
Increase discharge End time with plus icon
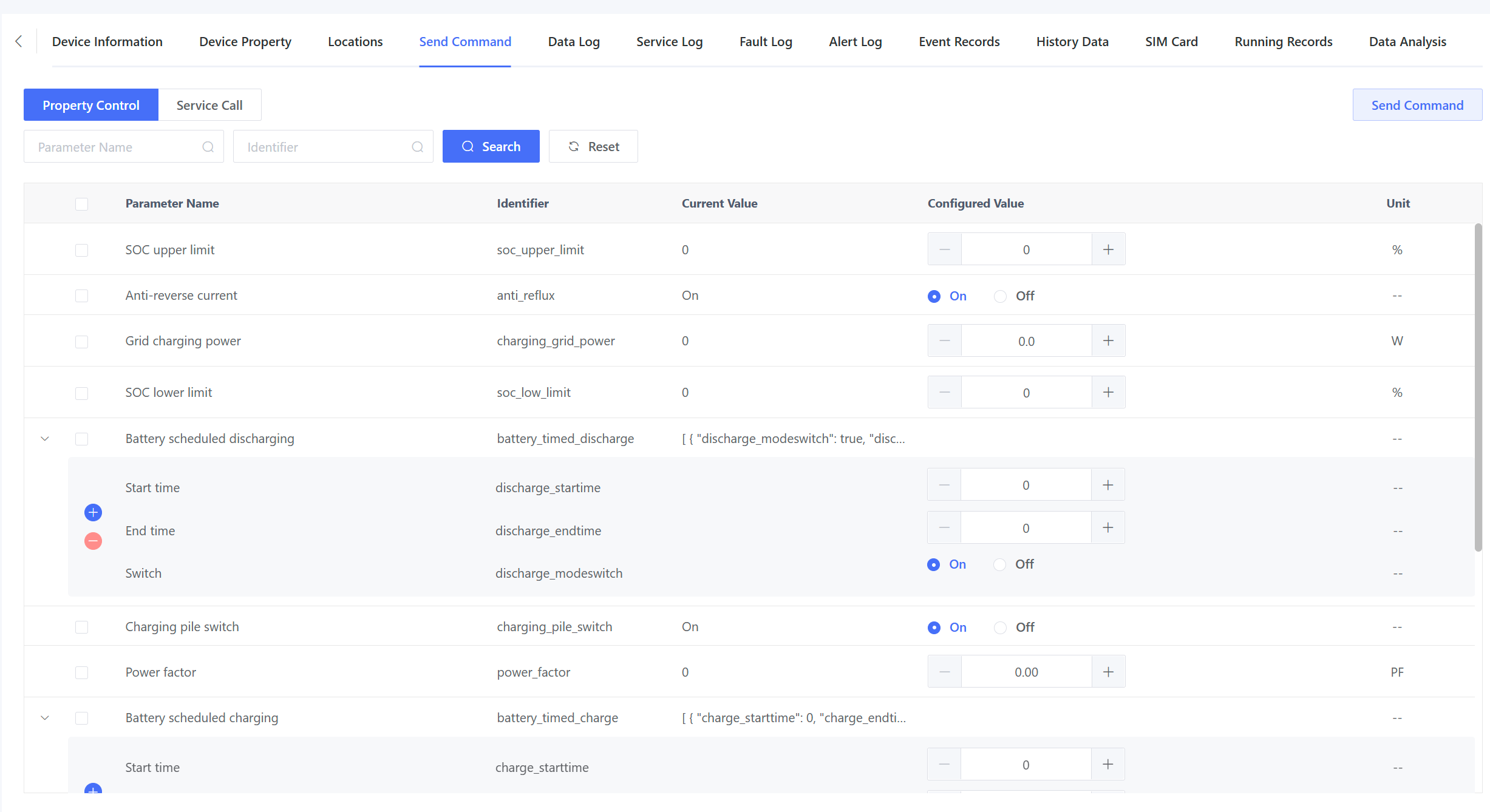[x=1107, y=528]
